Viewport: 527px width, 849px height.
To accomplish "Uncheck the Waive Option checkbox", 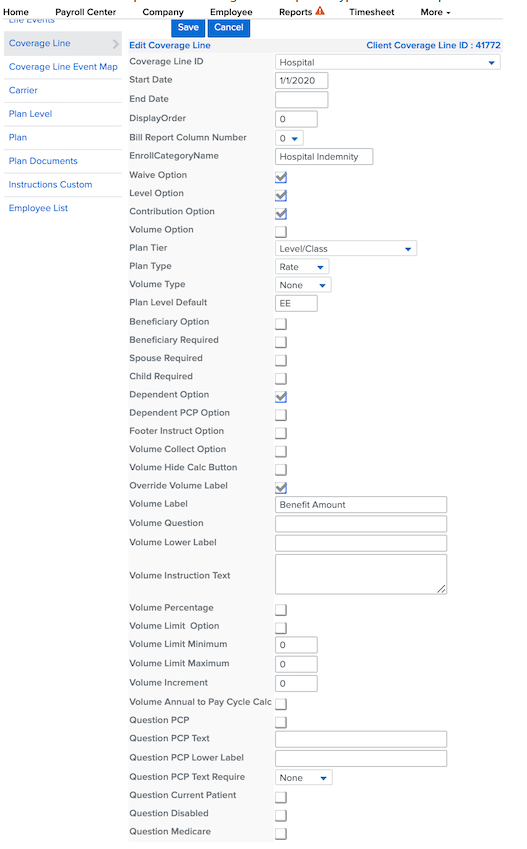I will [281, 177].
